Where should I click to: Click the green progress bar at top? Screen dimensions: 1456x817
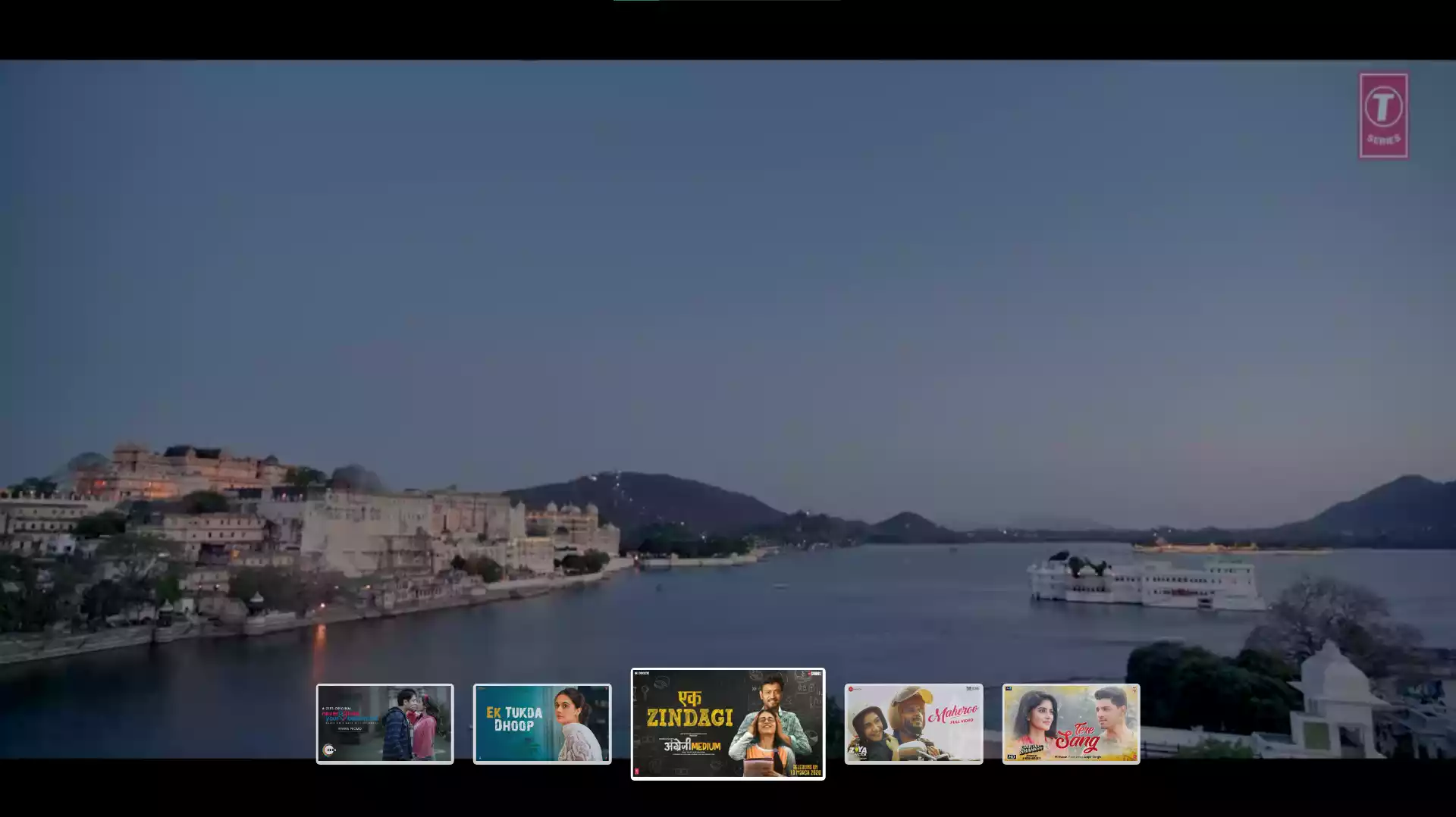[x=637, y=3]
